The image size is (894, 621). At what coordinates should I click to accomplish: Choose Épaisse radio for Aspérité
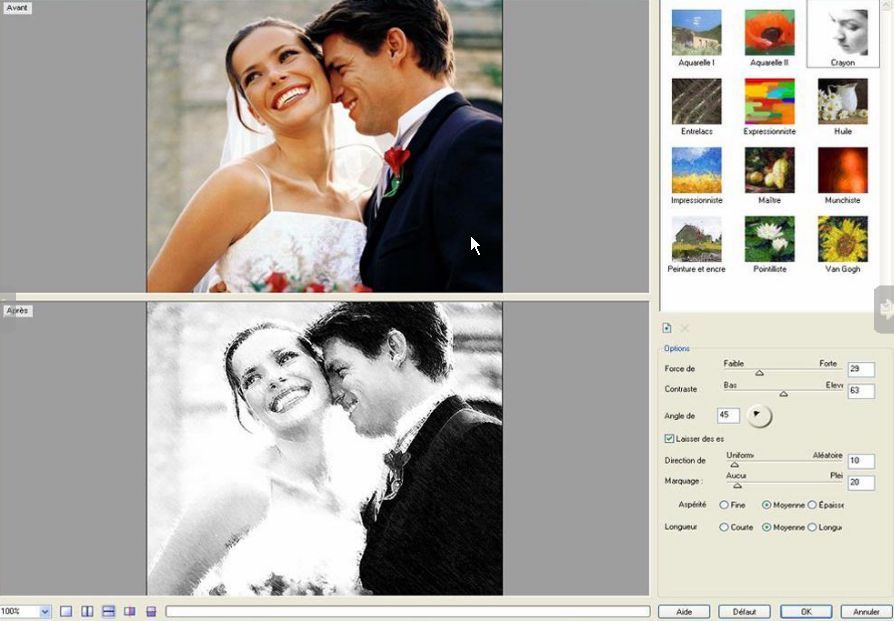812,505
